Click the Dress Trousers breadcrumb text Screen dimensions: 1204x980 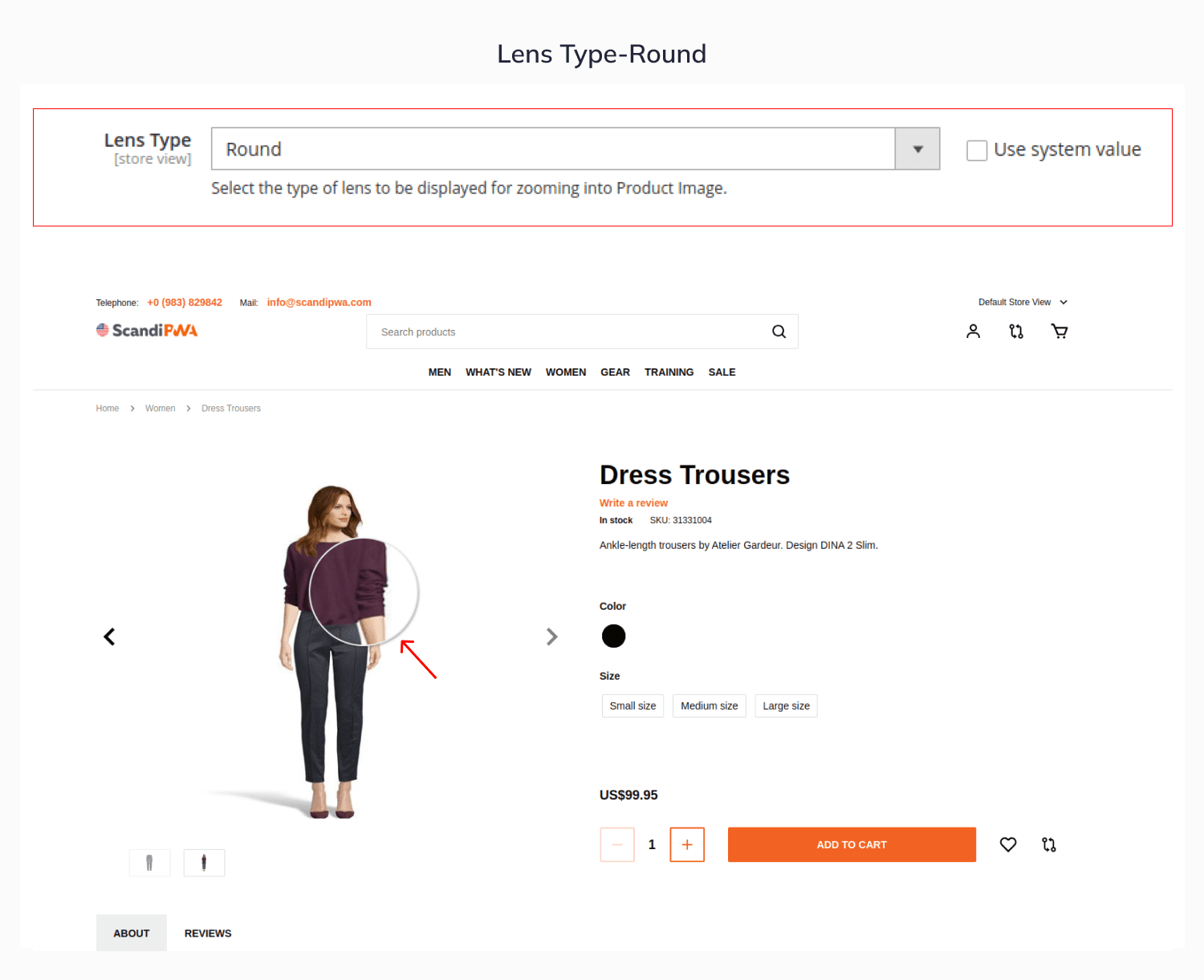click(231, 409)
